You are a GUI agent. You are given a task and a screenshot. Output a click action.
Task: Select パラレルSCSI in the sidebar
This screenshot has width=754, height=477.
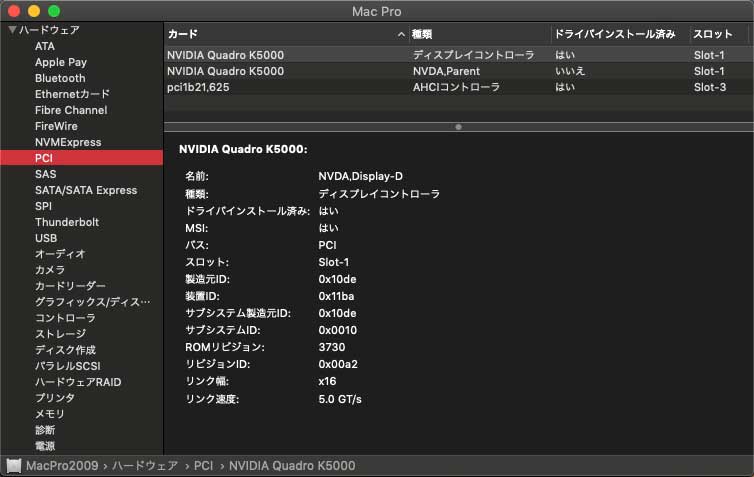coord(68,366)
